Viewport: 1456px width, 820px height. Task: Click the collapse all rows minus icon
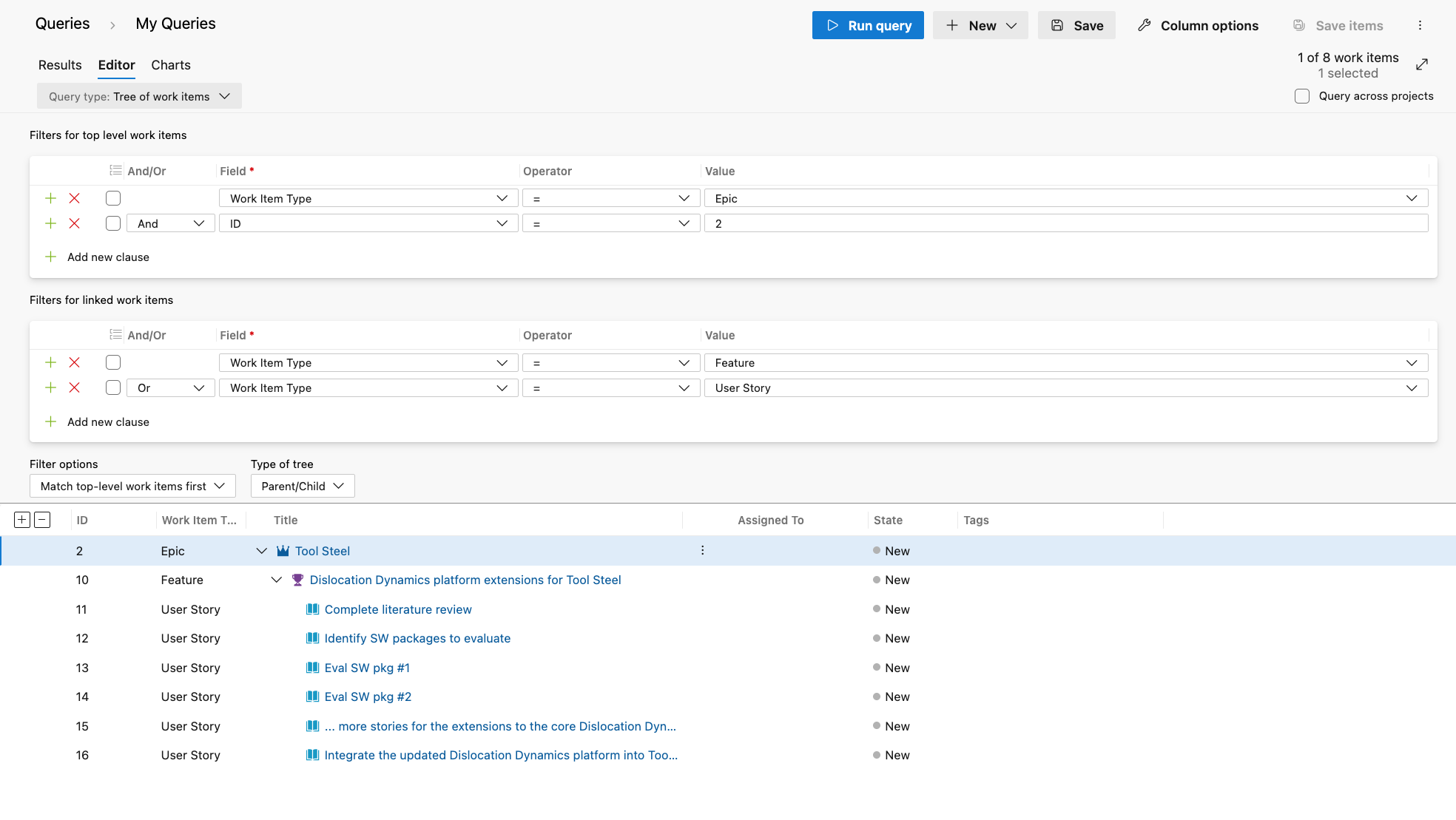point(42,520)
